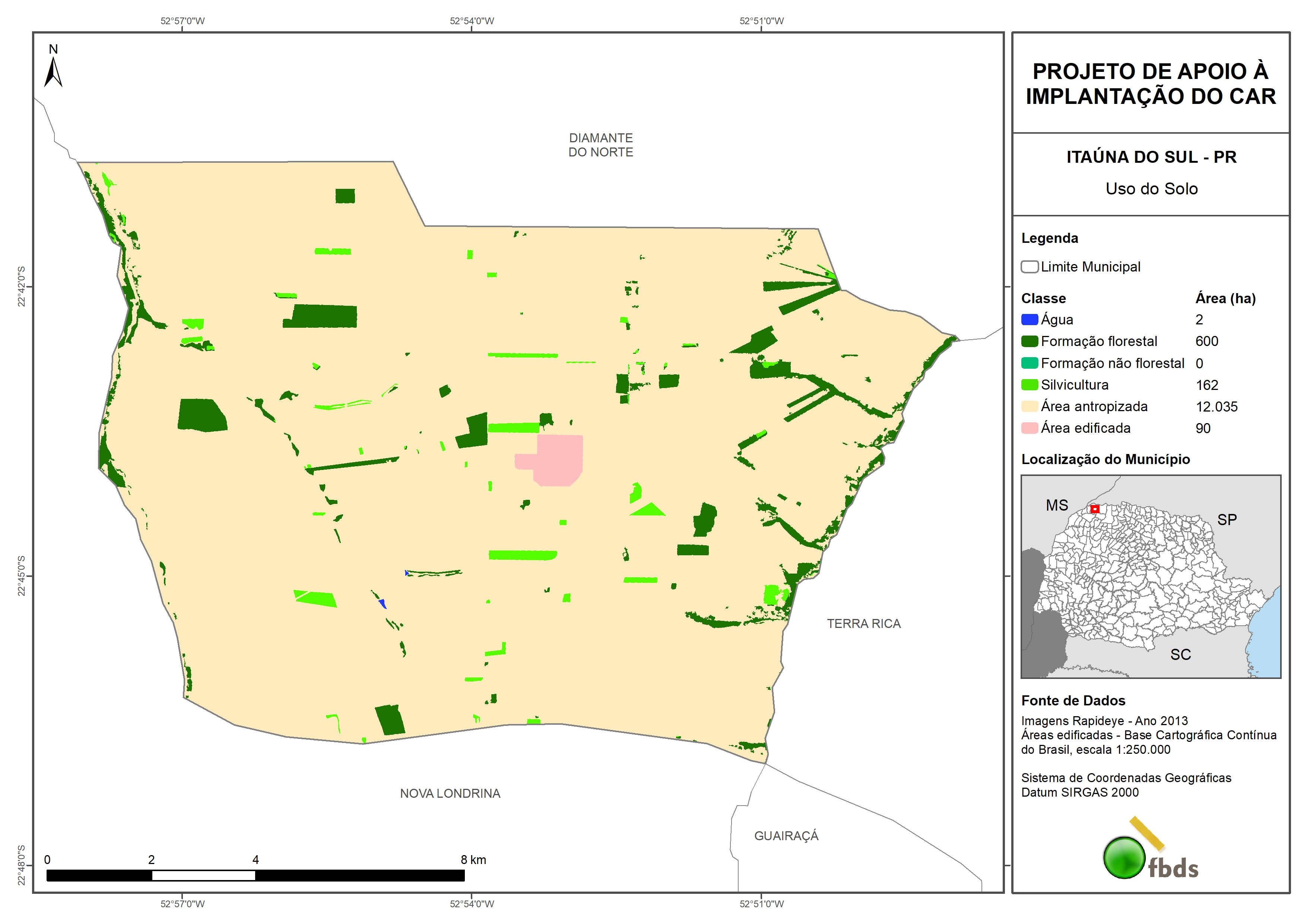The height and width of the screenshot is (924, 1307).
Task: Click the Limite Municipal legend symbol
Action: click(1029, 266)
